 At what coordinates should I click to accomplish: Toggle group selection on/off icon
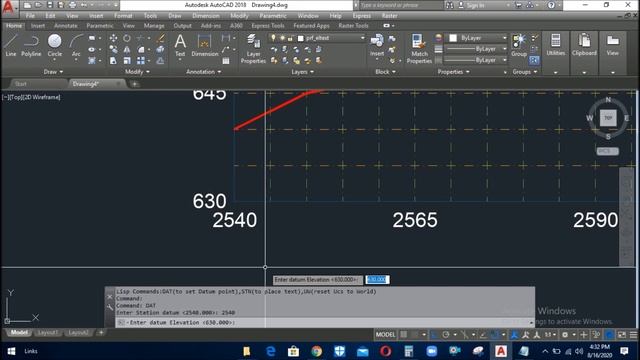point(534,60)
